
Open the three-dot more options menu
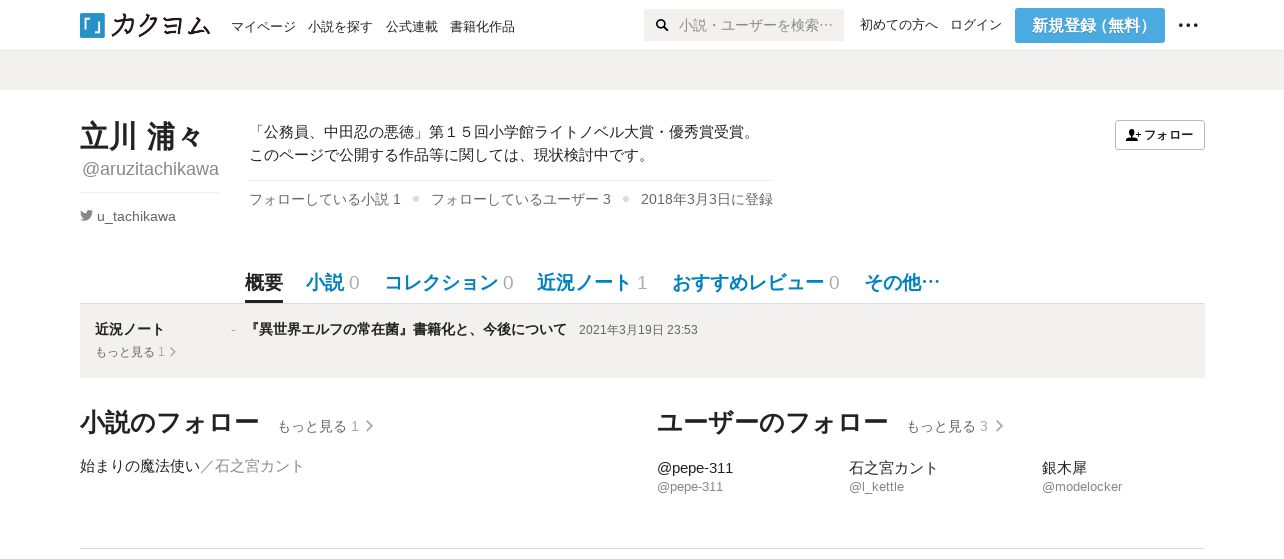coord(1188,25)
